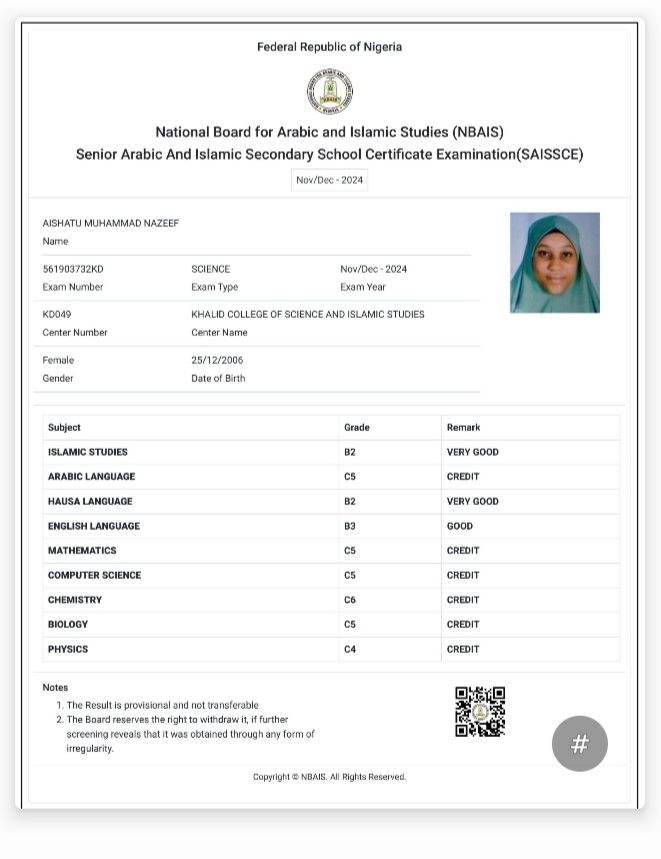This screenshot has width=661, height=859.
Task: Click the Nov/Dec - 2024 session badge
Action: (329, 180)
